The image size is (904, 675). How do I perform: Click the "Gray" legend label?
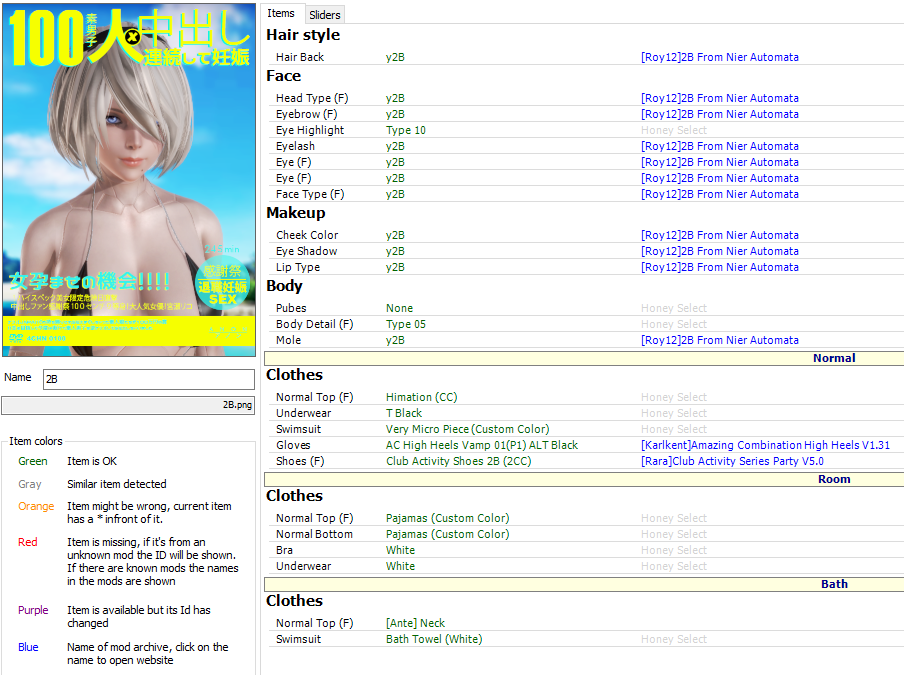[30, 484]
